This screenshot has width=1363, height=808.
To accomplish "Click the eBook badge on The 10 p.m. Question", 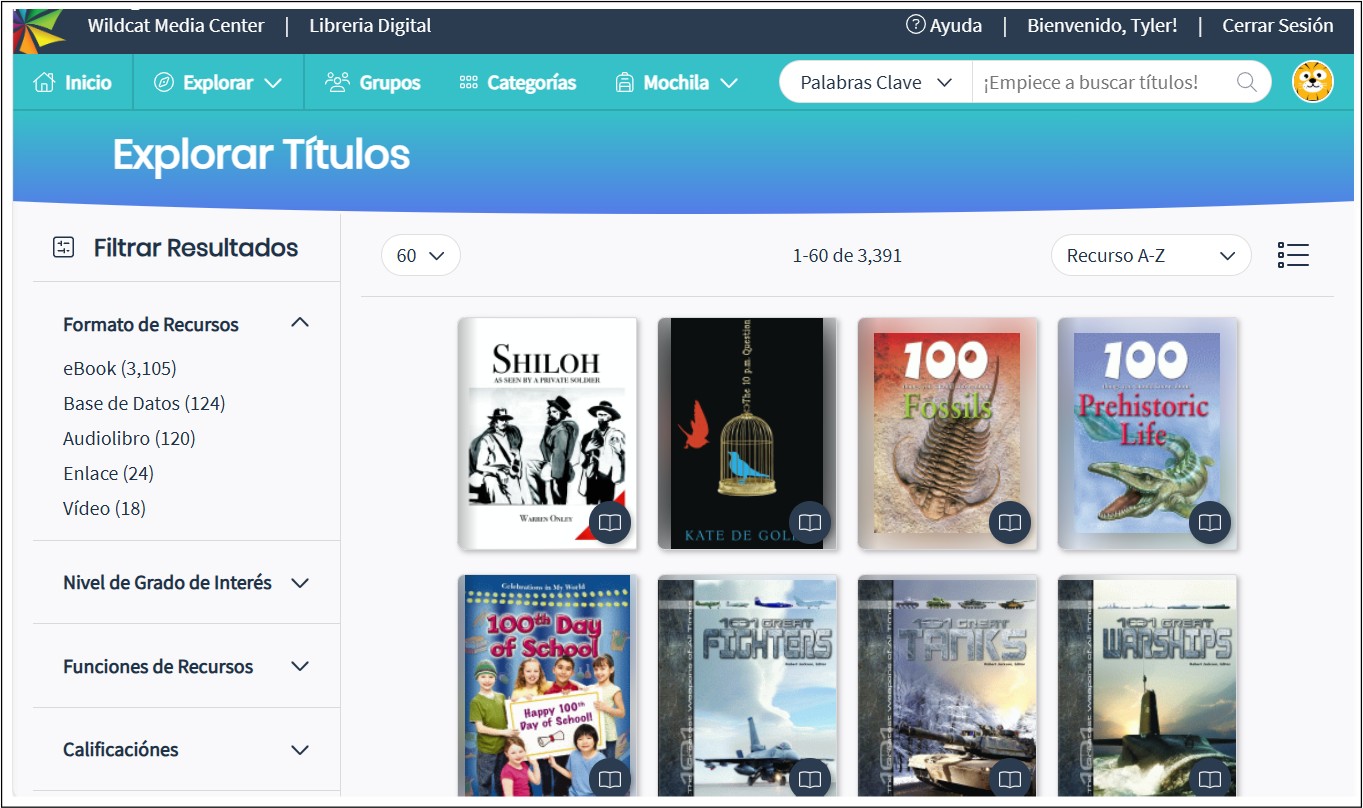I will point(810,523).
